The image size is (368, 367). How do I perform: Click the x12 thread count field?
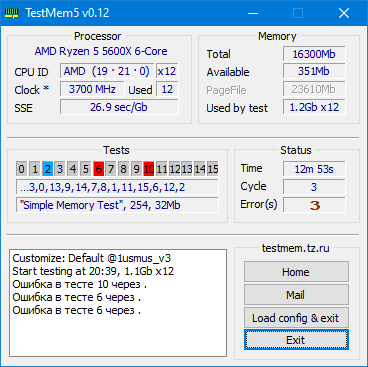coord(167,71)
